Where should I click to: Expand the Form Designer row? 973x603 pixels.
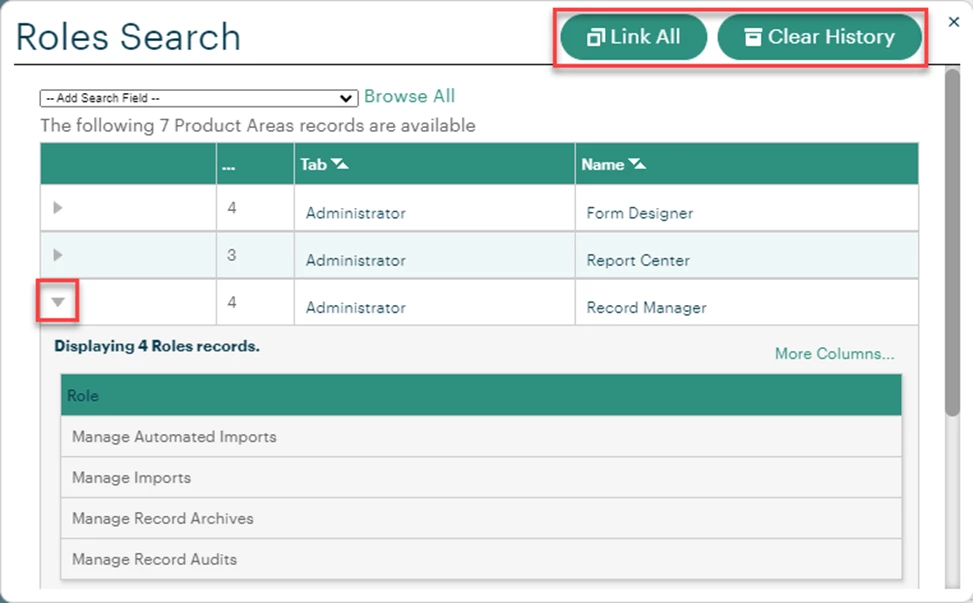click(58, 208)
